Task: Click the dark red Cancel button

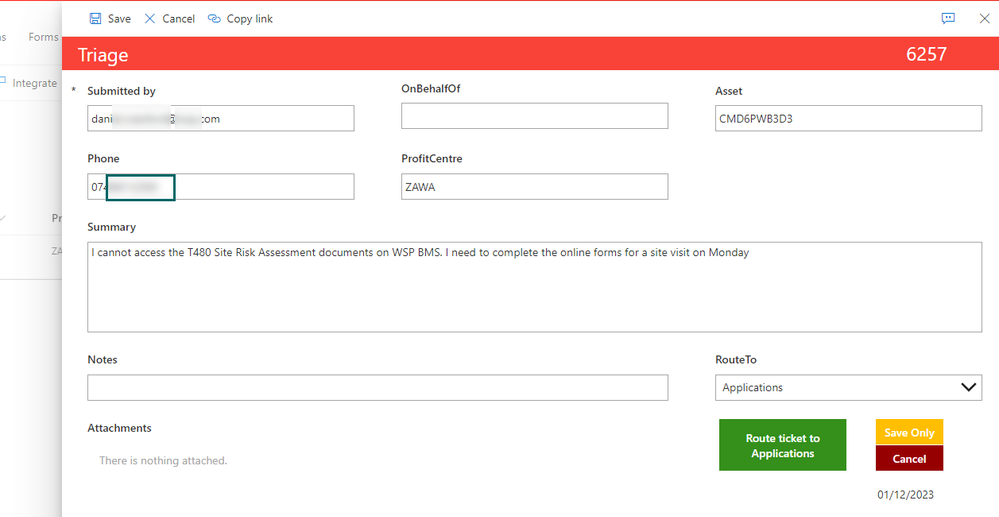Action: 909,458
